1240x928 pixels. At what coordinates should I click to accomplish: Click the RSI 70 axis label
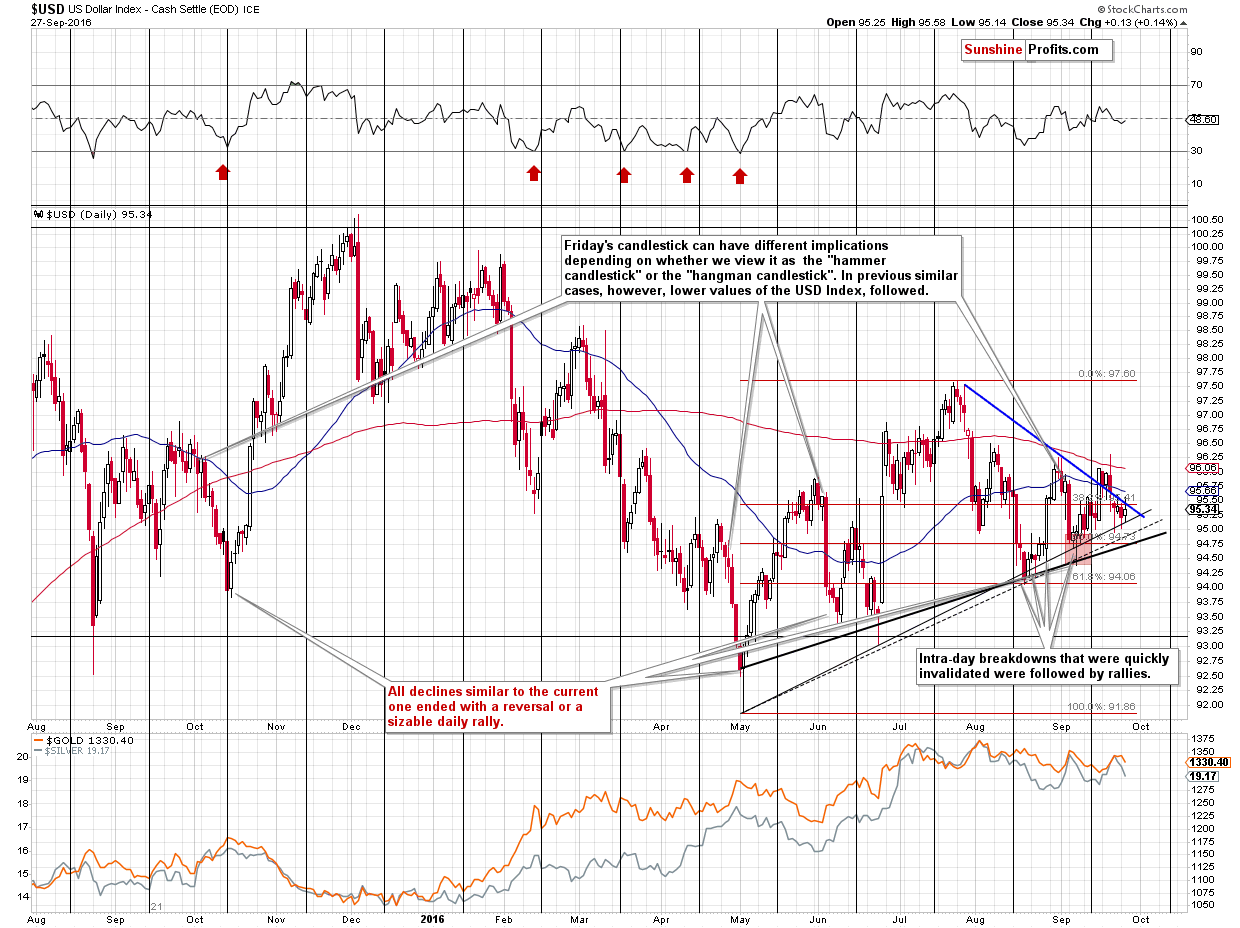pyautogui.click(x=1196, y=85)
